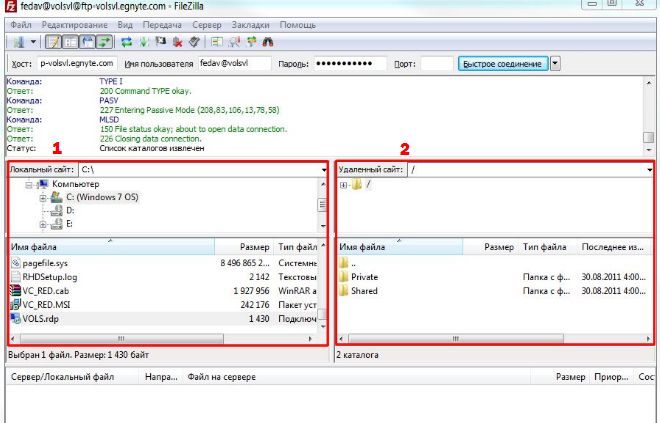660x423 pixels.
Task: Open the Site Manager icon
Action: pos(19,42)
